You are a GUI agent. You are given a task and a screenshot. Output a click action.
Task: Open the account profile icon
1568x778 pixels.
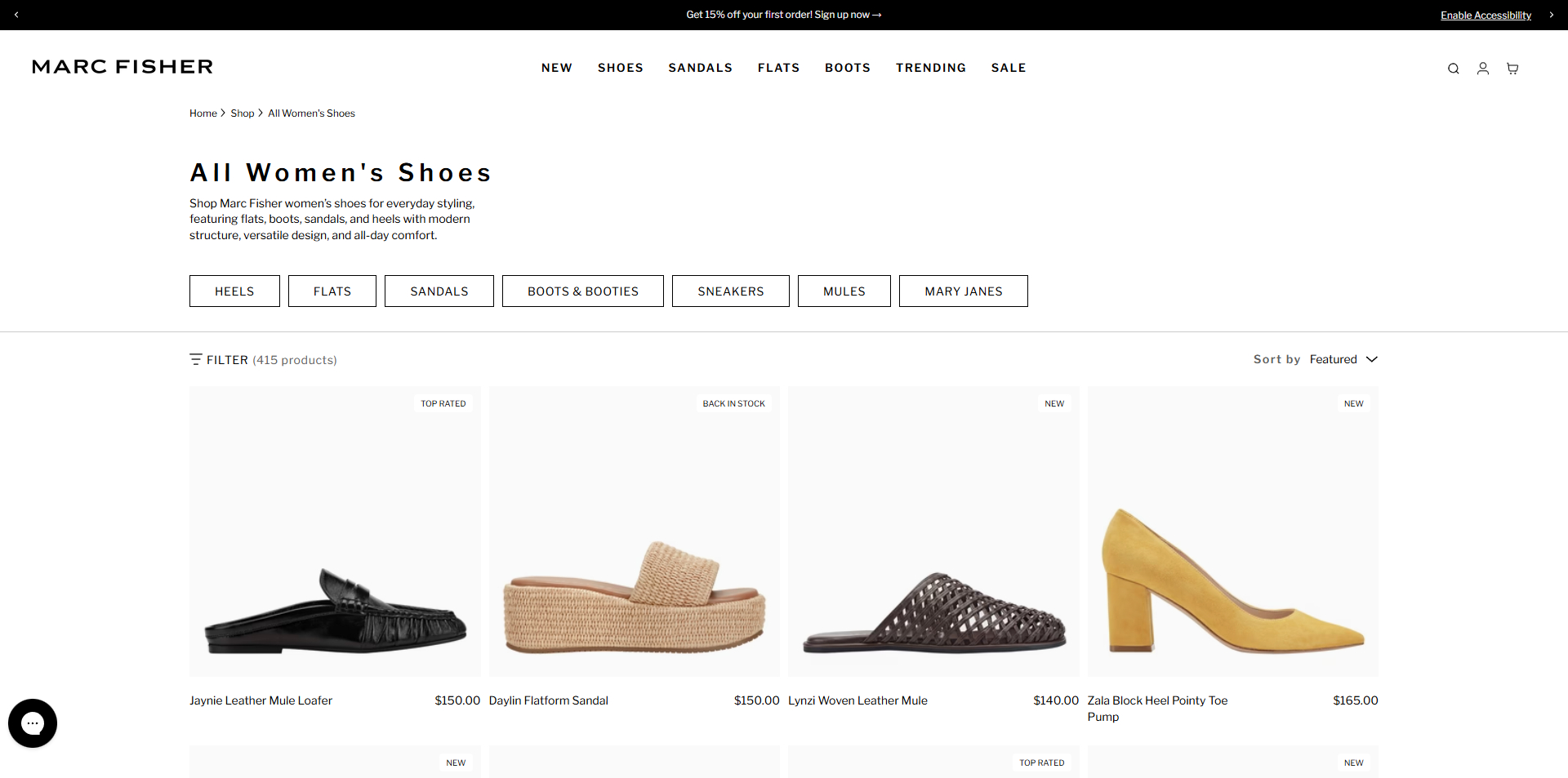point(1482,69)
